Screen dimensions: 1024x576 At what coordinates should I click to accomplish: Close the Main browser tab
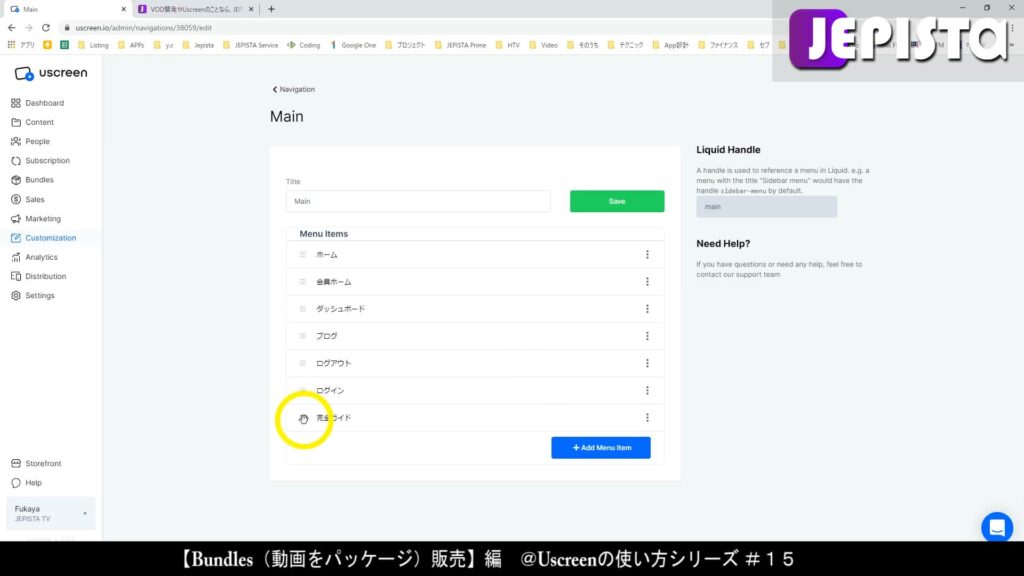(123, 9)
